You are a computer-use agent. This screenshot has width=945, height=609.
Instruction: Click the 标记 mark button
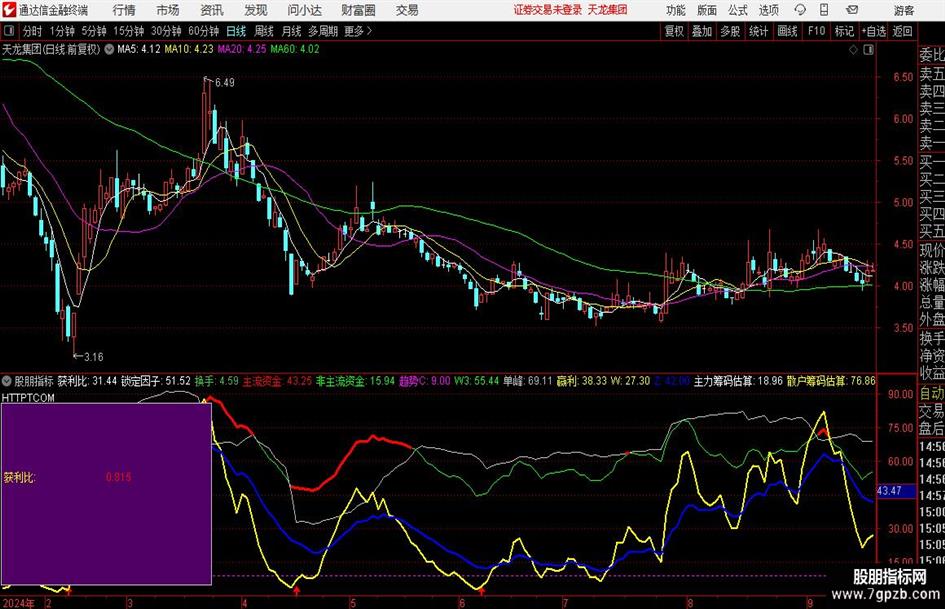click(x=844, y=31)
